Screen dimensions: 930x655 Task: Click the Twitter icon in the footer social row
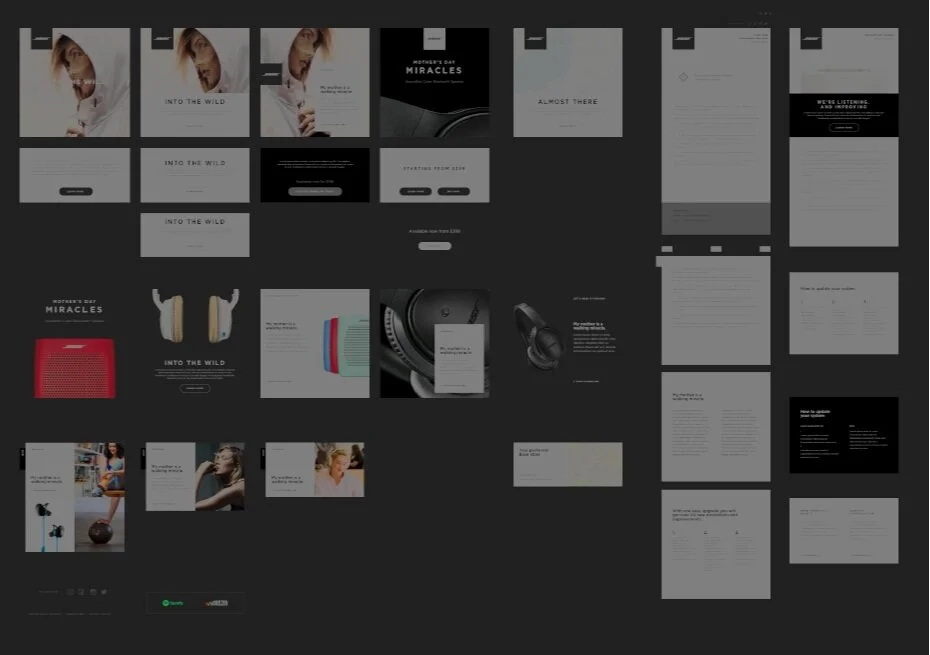tap(103, 591)
